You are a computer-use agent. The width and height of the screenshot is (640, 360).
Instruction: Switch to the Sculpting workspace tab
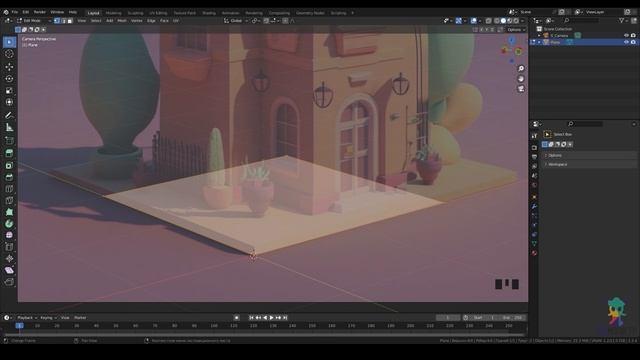(x=136, y=13)
